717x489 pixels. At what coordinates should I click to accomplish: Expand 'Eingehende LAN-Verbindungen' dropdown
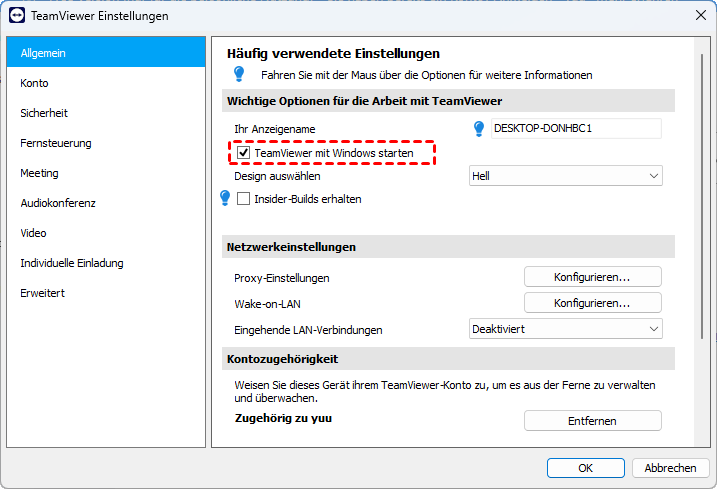pos(566,328)
